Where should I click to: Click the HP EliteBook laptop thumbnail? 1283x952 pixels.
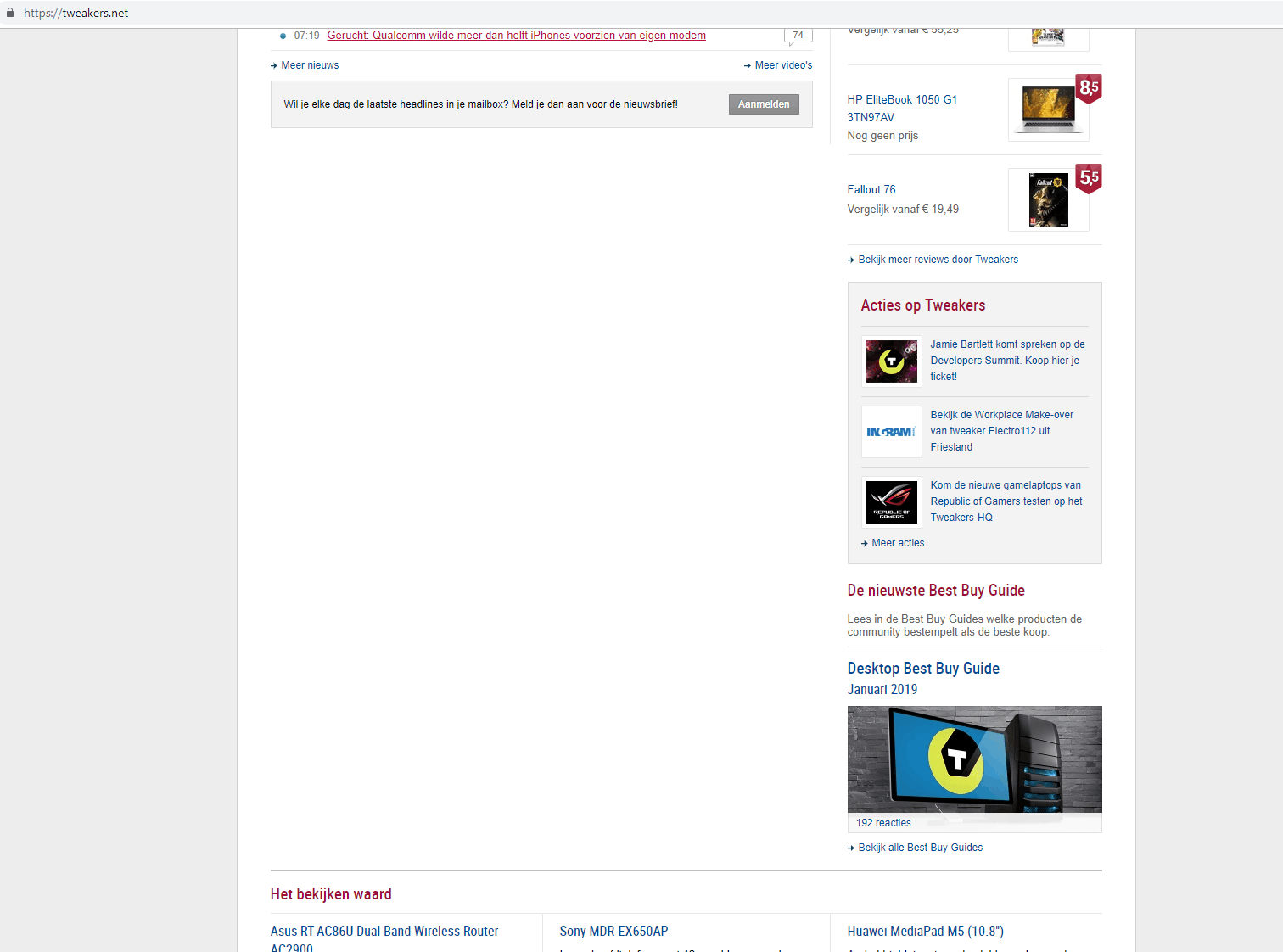[1049, 109]
